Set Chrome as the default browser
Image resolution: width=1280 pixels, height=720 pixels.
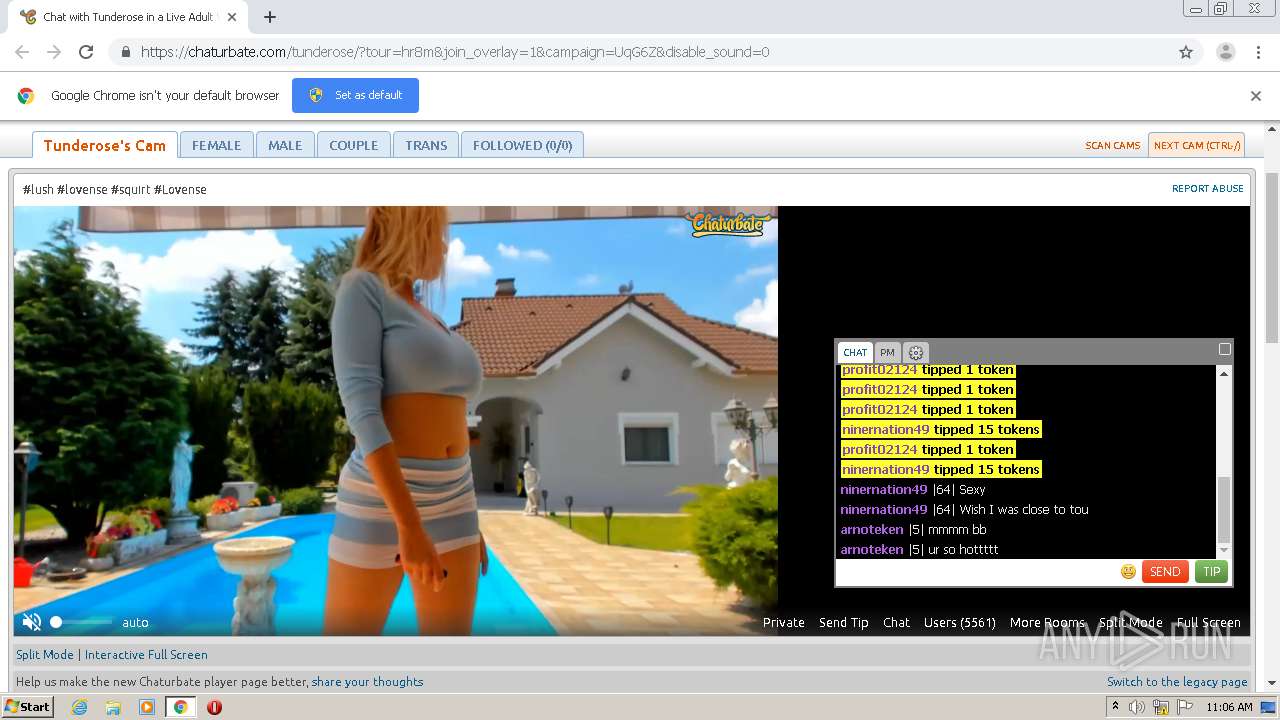[x=355, y=95]
